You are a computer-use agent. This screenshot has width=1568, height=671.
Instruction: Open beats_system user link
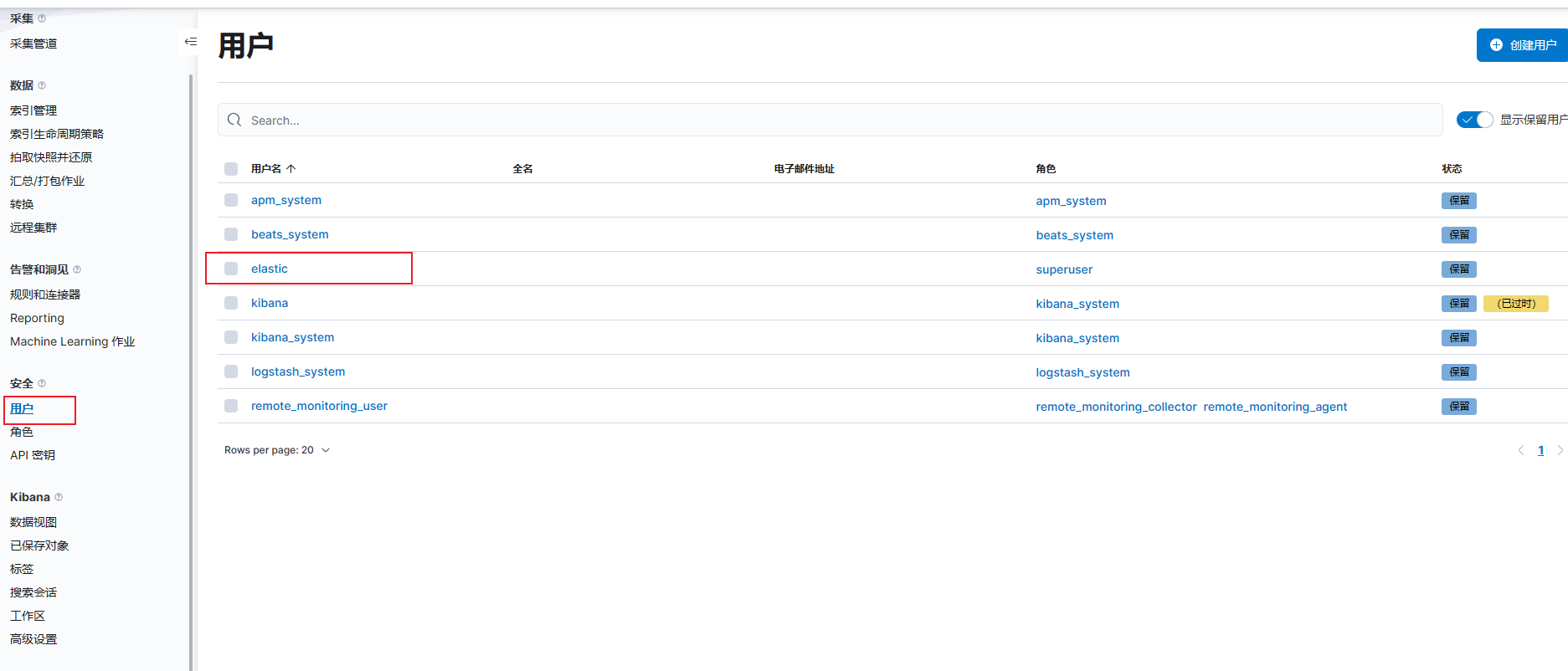click(290, 234)
